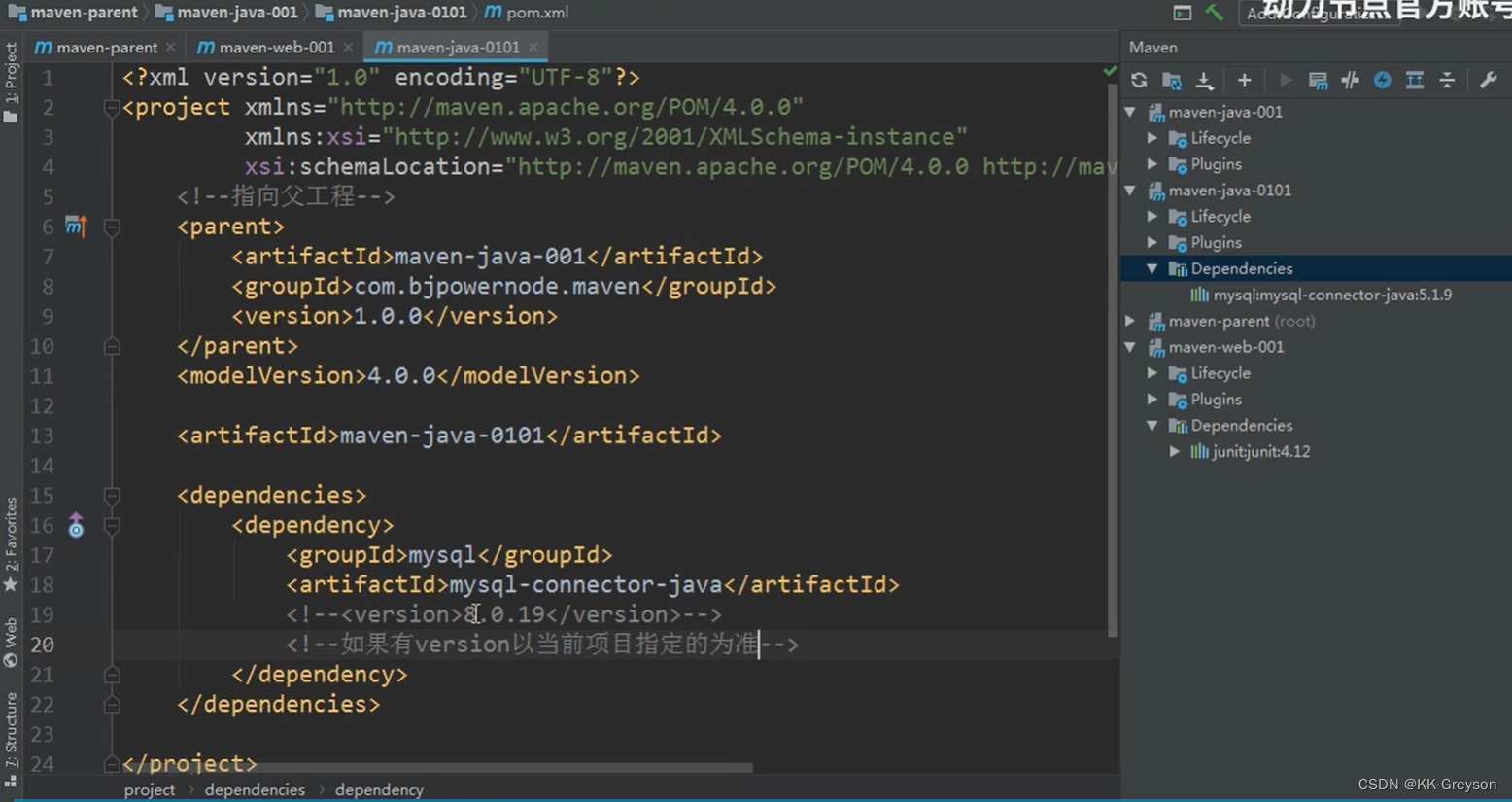Expand junit:junit:4.12 dependency node
The image size is (1512, 802).
point(1174,451)
